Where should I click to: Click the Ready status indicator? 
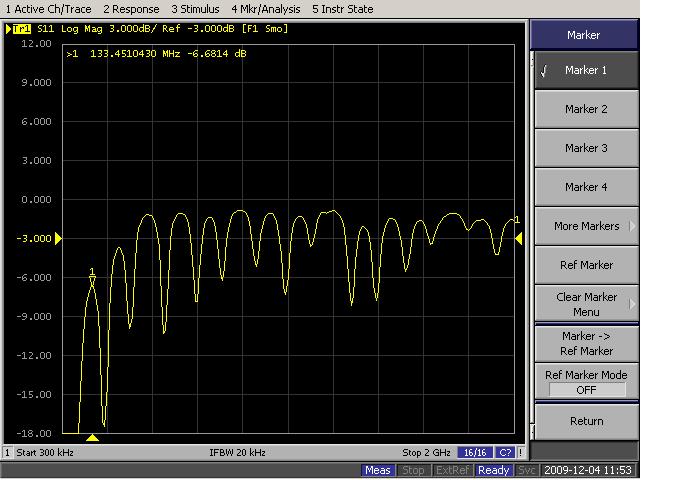tap(494, 470)
